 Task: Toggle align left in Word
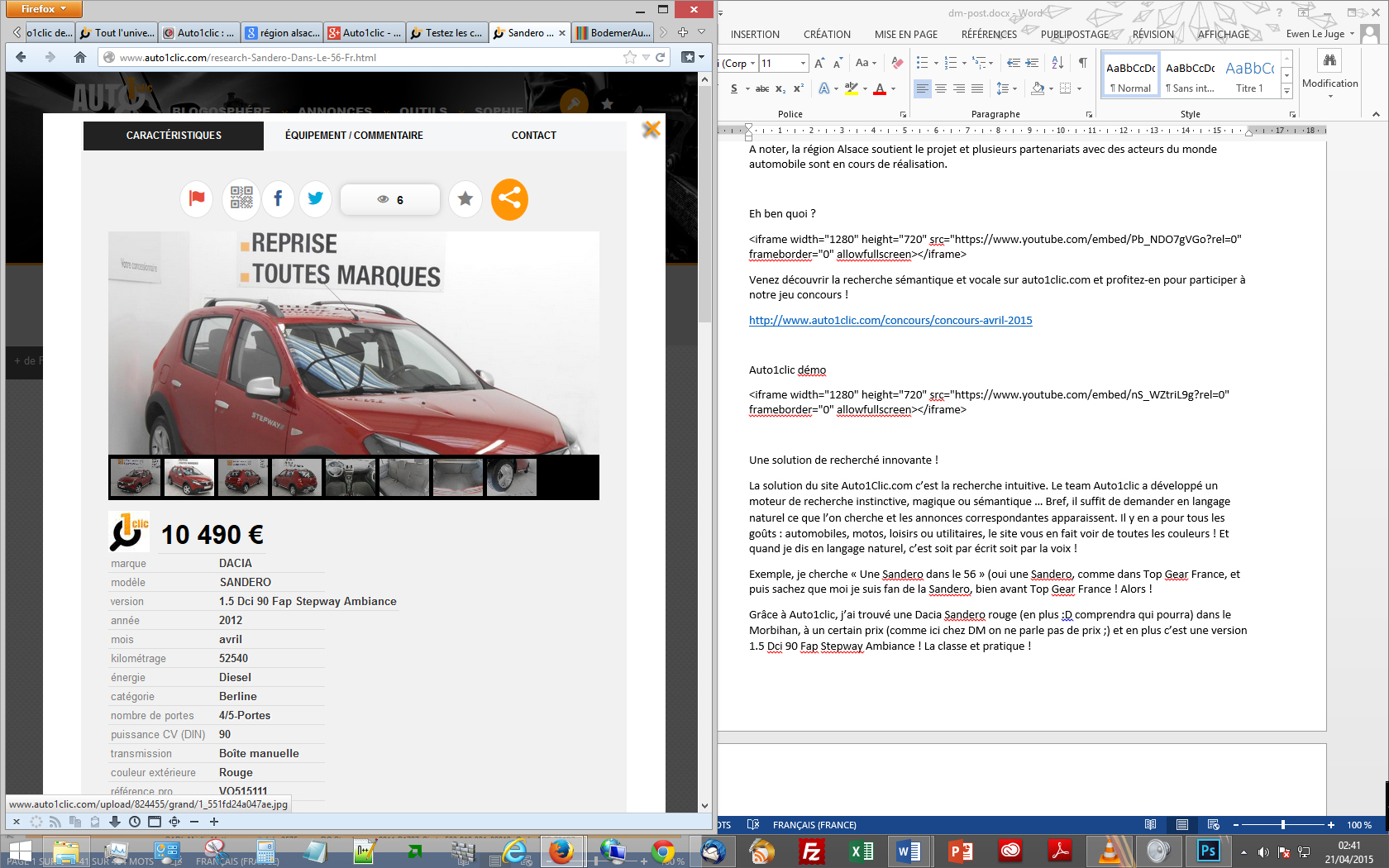pyautogui.click(x=923, y=88)
